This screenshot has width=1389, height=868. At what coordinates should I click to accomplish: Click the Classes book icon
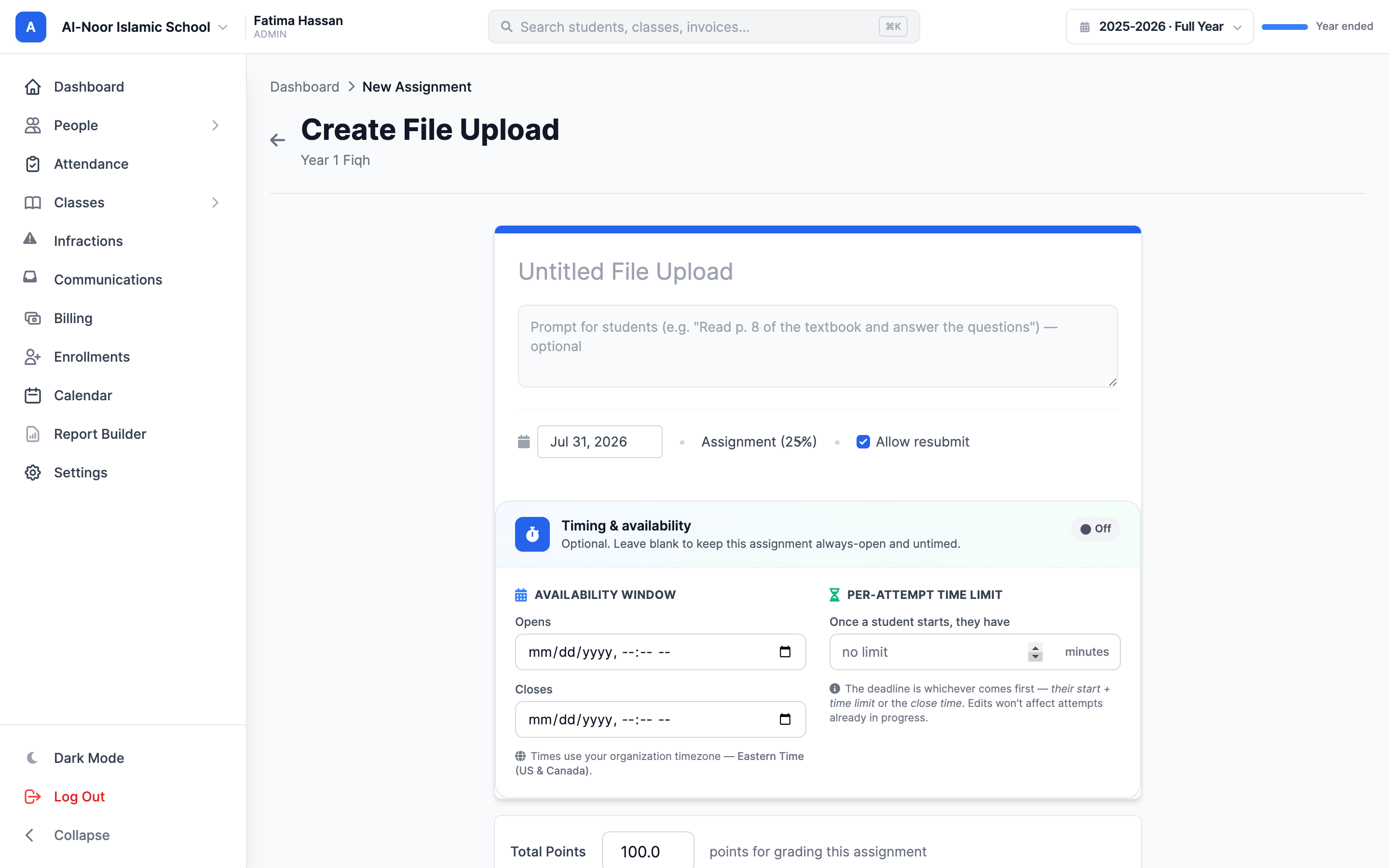click(x=33, y=203)
